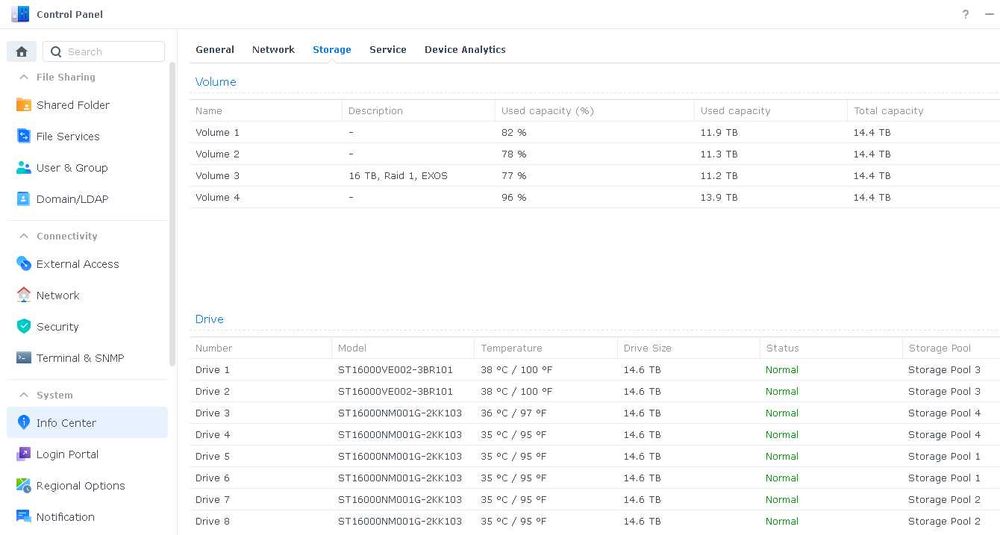
Task: Click the Network house icon in sidebar
Action: 24,295
